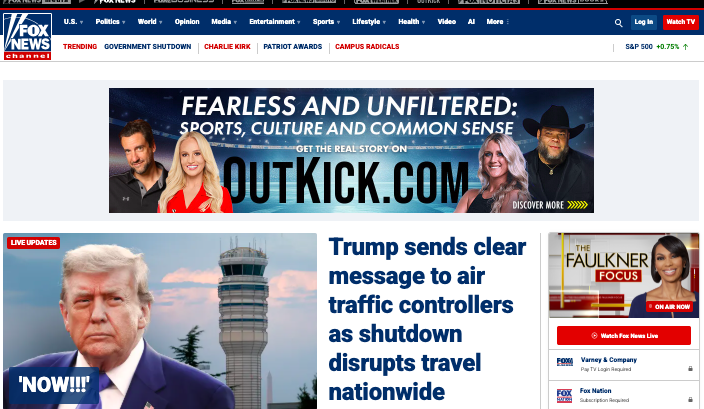Click the Fox News channel logo
The width and height of the screenshot is (704, 409).
point(27,36)
